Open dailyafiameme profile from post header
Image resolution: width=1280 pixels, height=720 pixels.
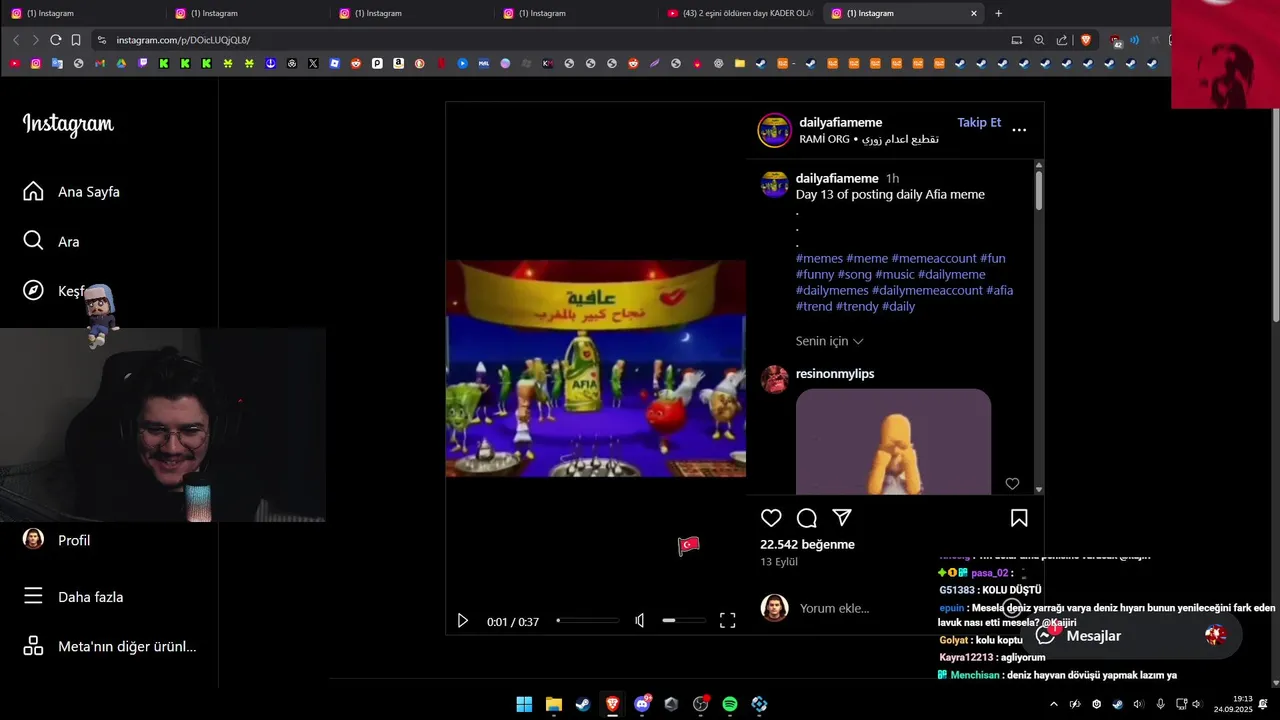(x=840, y=122)
